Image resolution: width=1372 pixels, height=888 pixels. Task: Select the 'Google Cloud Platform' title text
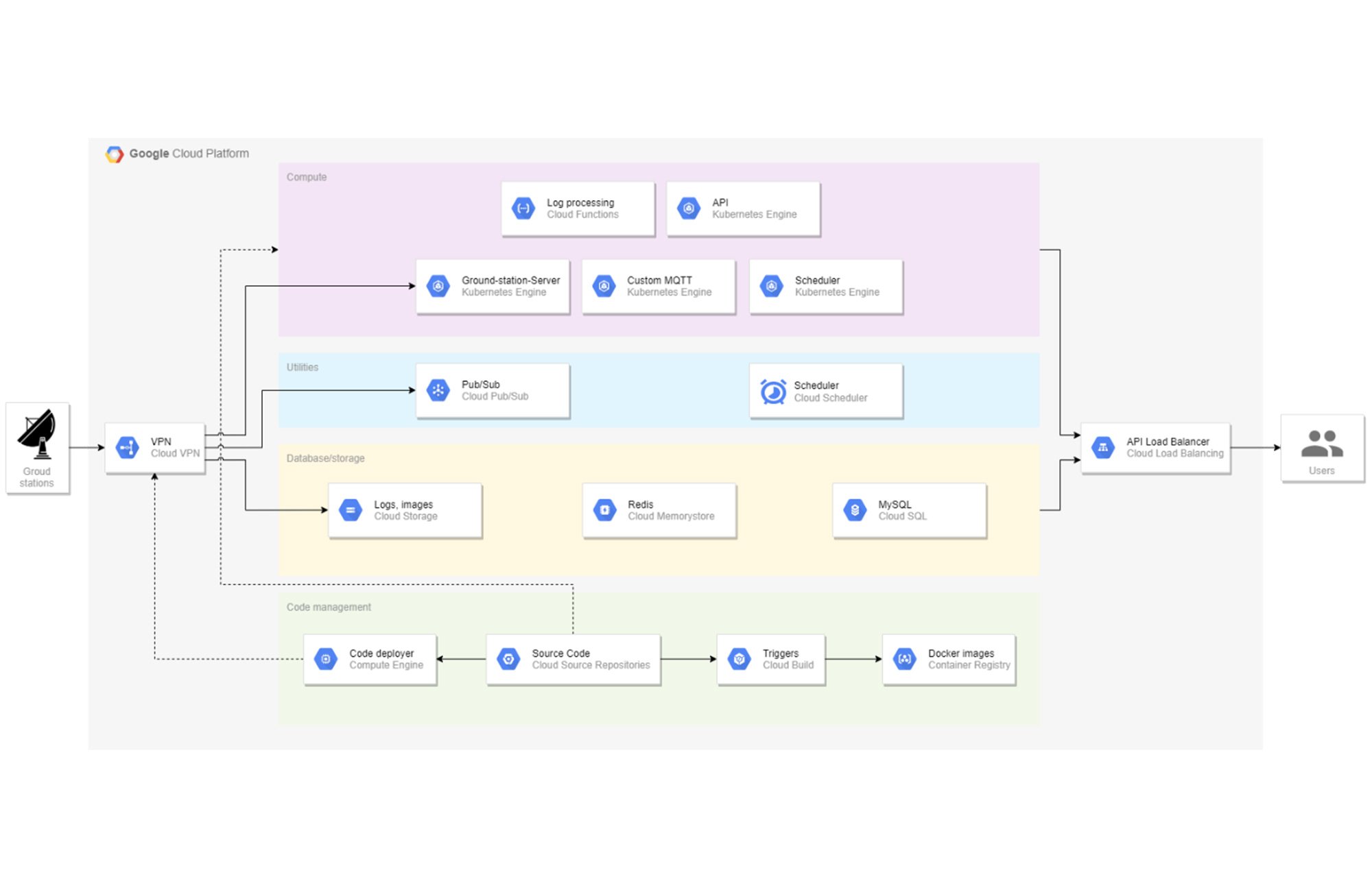(189, 154)
